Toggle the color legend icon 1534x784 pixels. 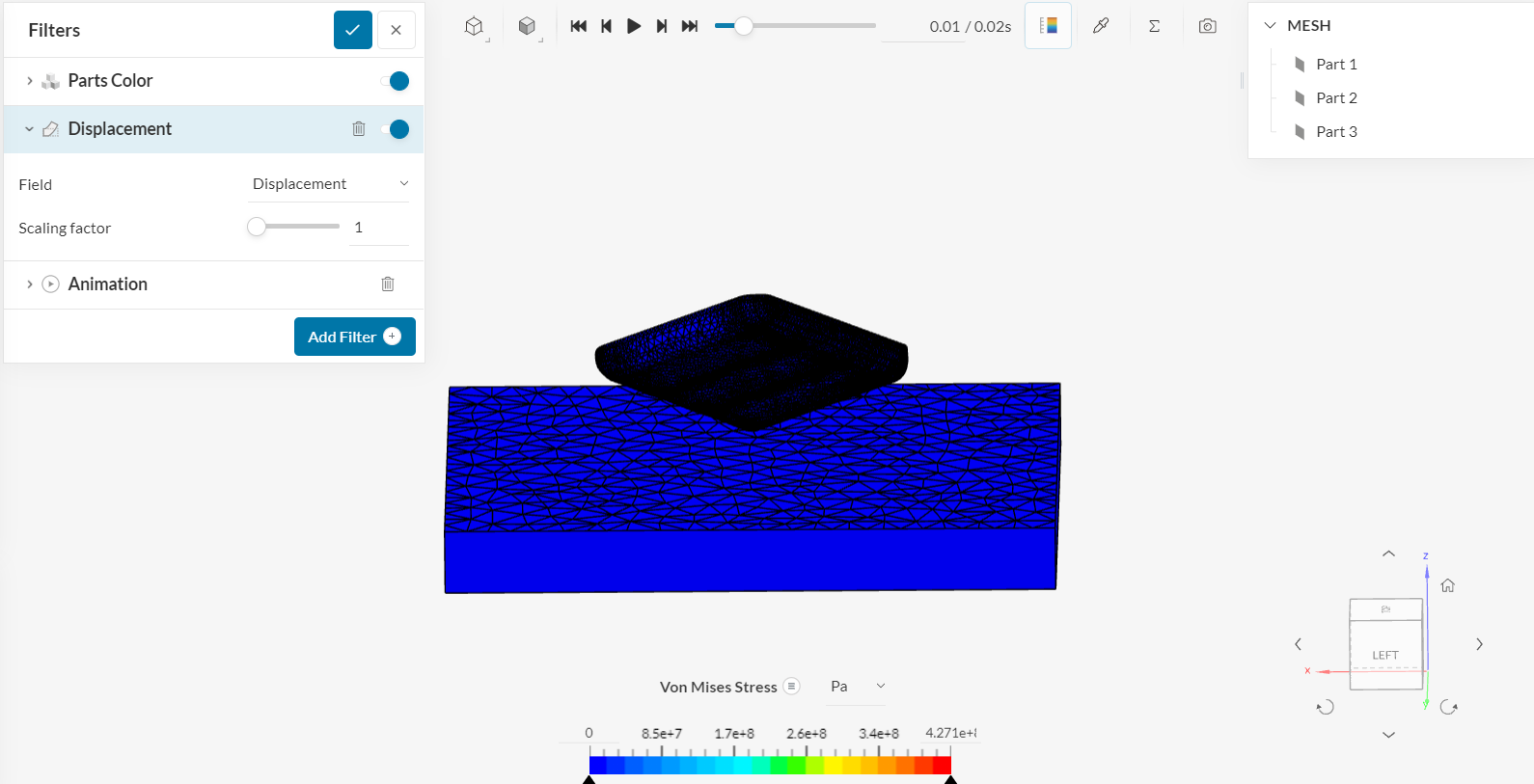point(1048,26)
